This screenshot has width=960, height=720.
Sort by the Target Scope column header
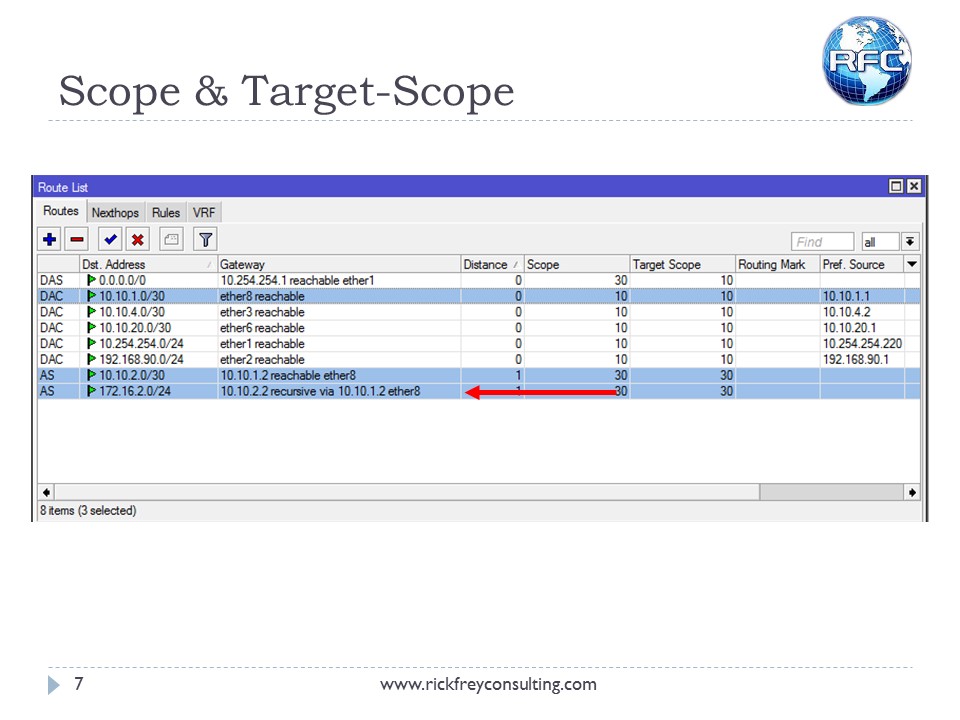pos(683,264)
